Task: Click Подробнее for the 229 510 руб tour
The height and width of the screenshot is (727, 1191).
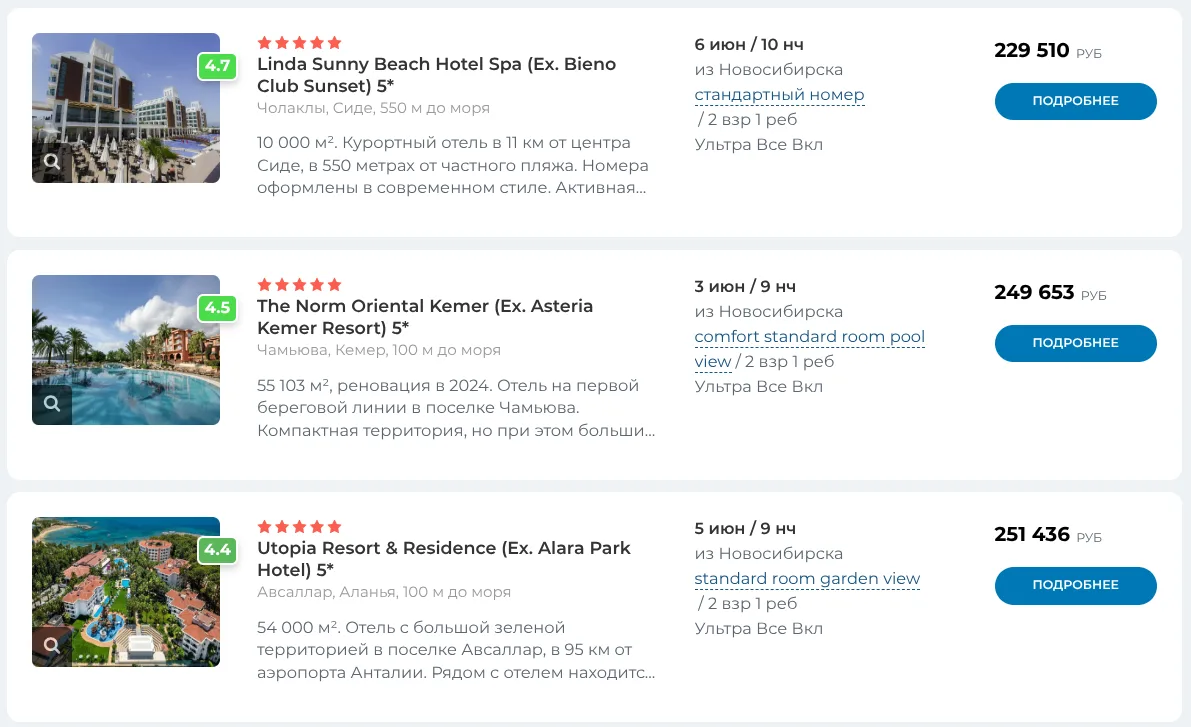Action: click(1076, 101)
